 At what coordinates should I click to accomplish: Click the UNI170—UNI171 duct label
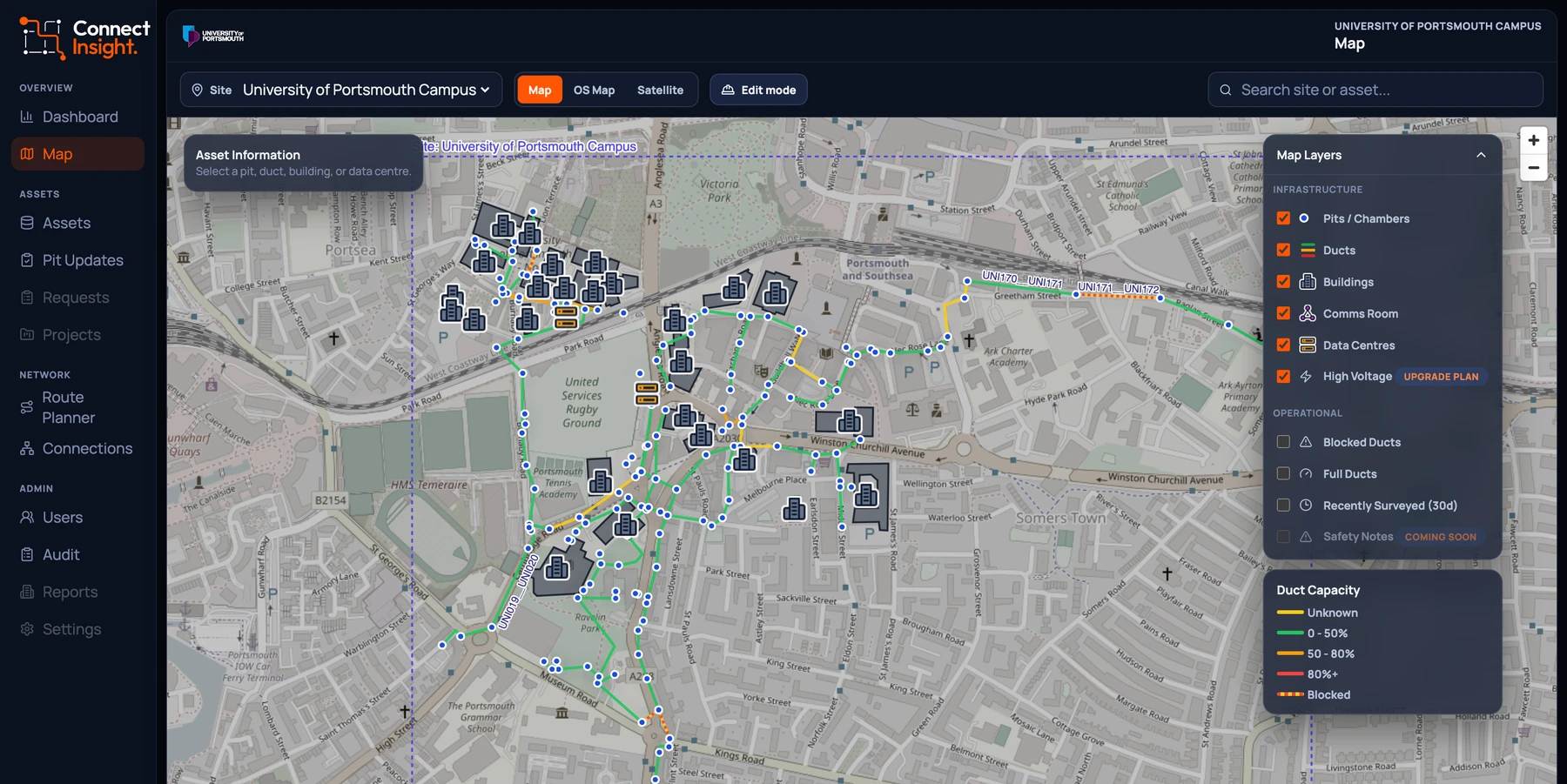pos(1022,280)
